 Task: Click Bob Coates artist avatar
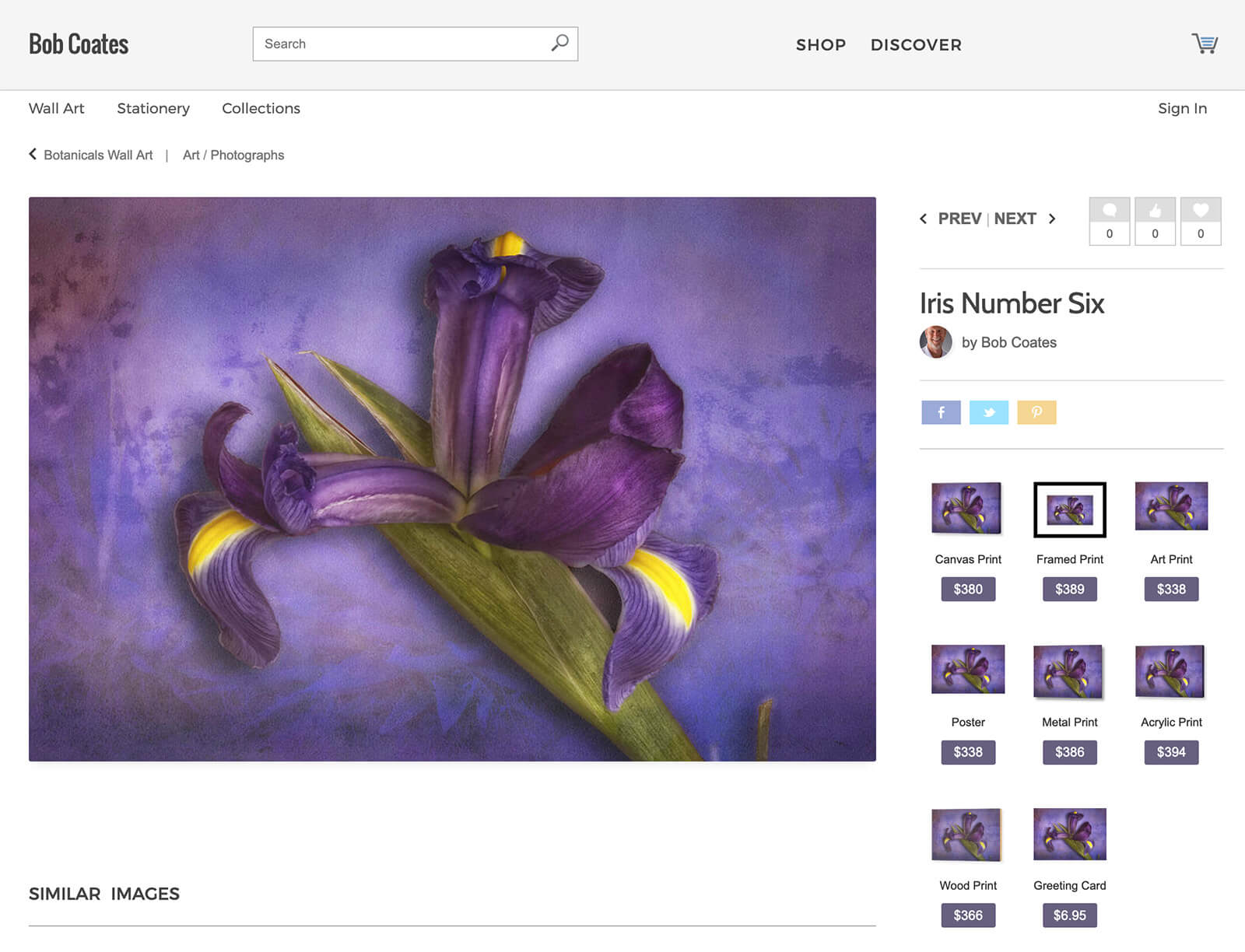pos(935,342)
